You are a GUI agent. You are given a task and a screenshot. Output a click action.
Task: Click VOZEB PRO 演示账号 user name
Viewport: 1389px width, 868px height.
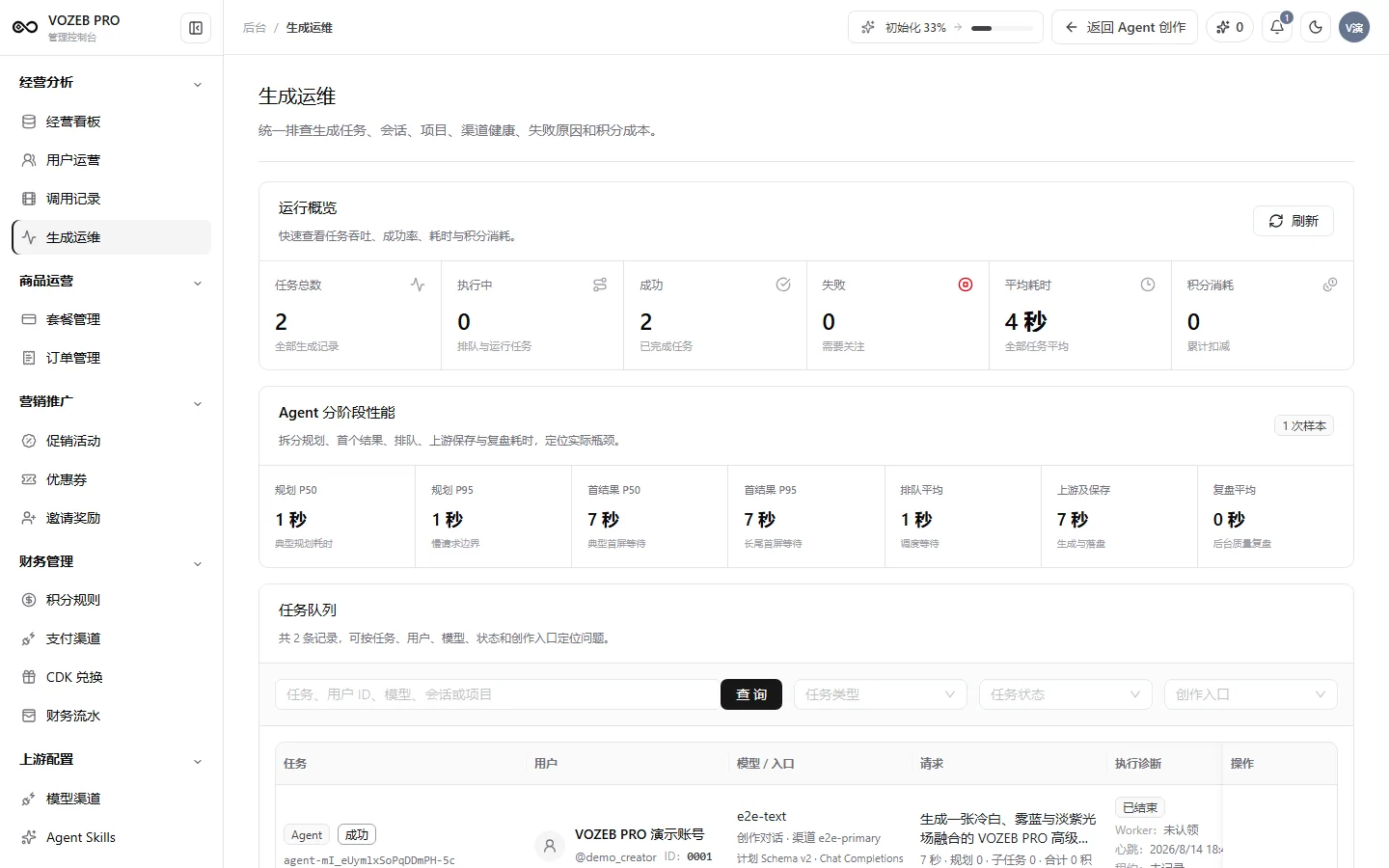tap(640, 834)
